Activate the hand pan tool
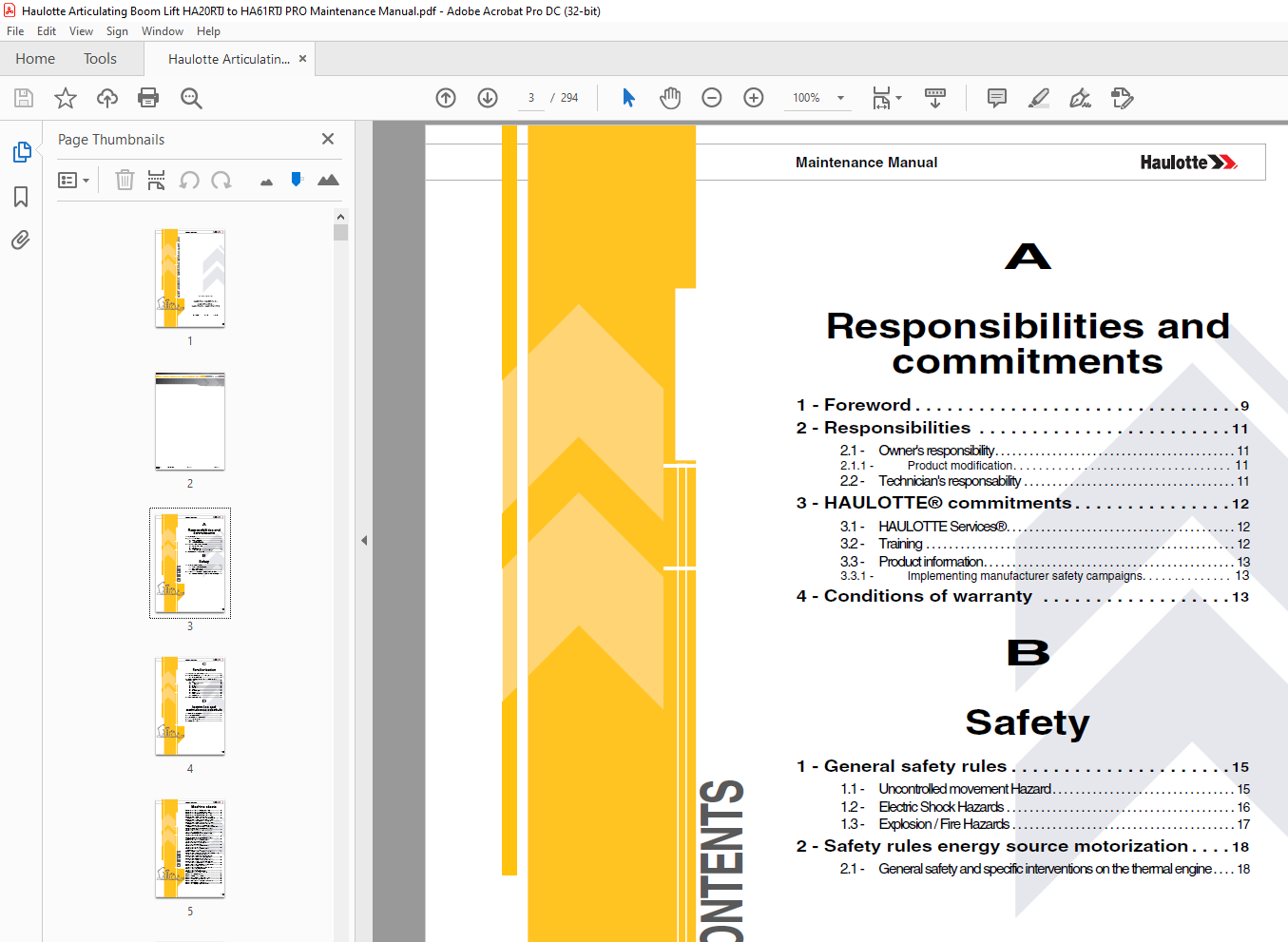The width and height of the screenshot is (1288, 942). 670,98
